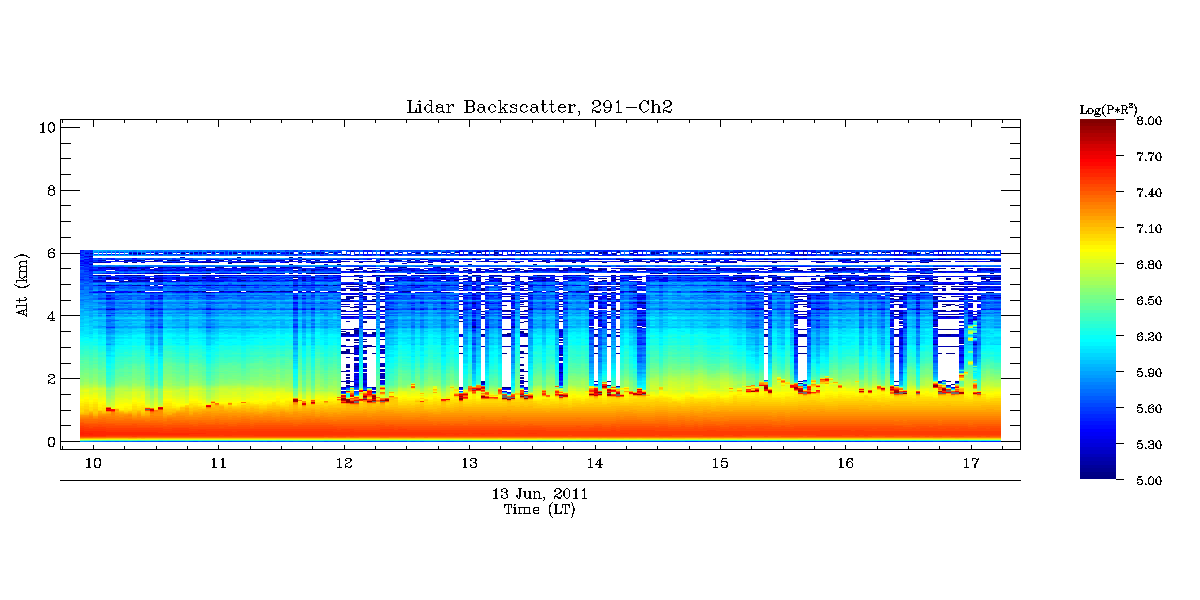Click the colorbar value 5.30

point(1149,445)
